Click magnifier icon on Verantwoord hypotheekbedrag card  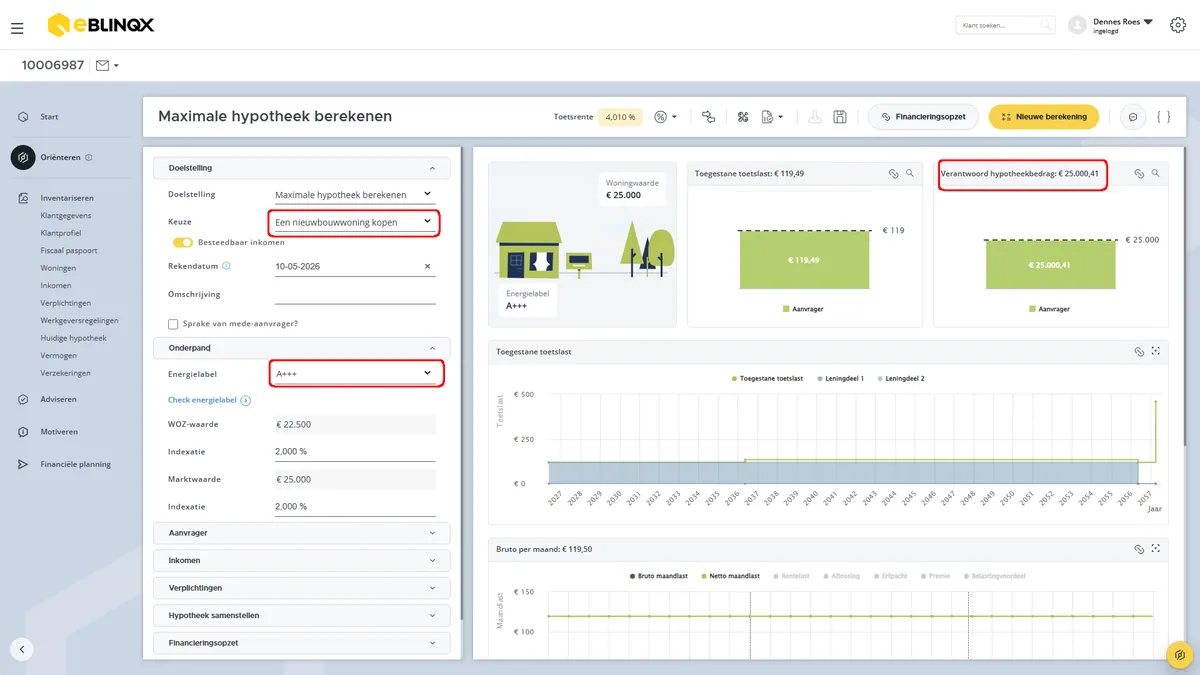tap(1155, 174)
